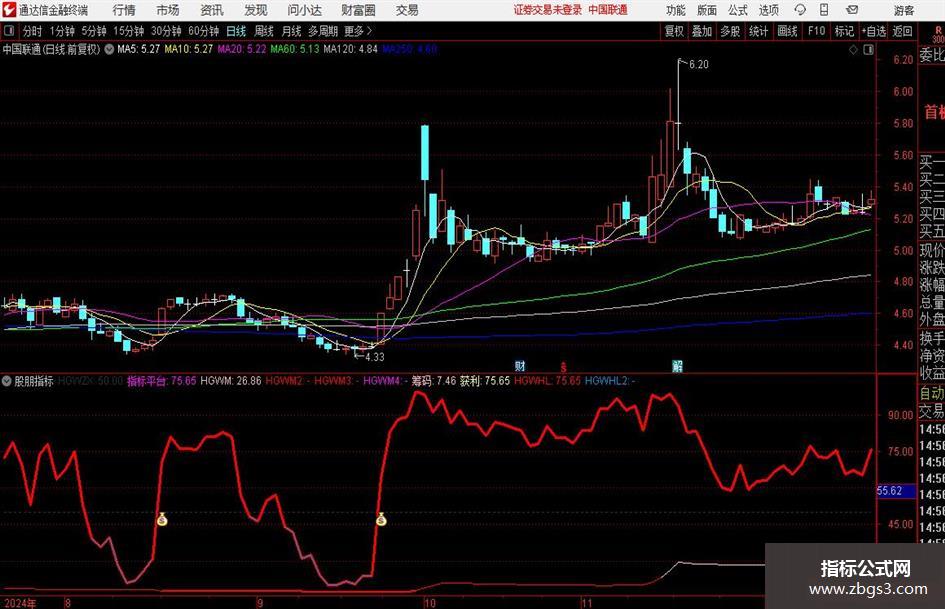The width and height of the screenshot is (945, 609).
Task: Click the 6.20 high price annotation
Action: (699, 65)
